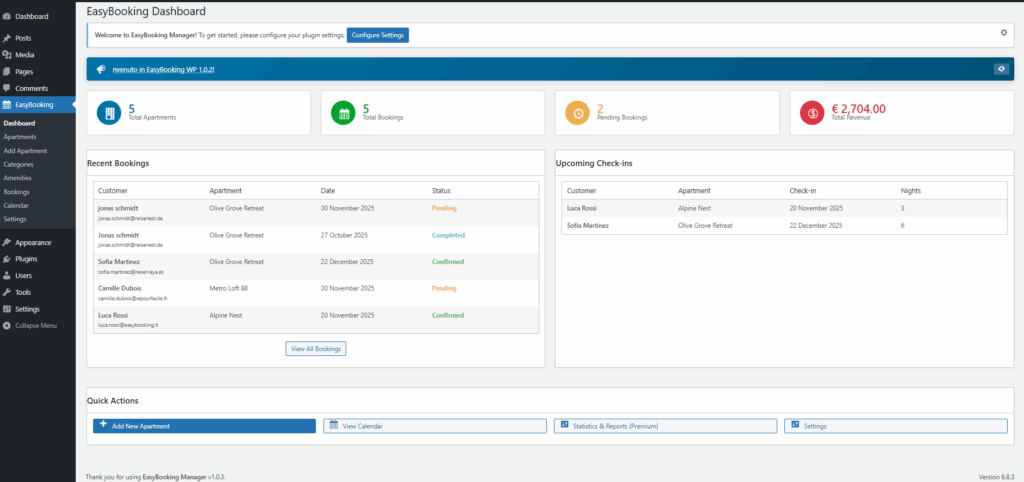Click the banner link about EasyBooking WP 1.0.2
The image size is (1024, 482).
click(x=163, y=69)
